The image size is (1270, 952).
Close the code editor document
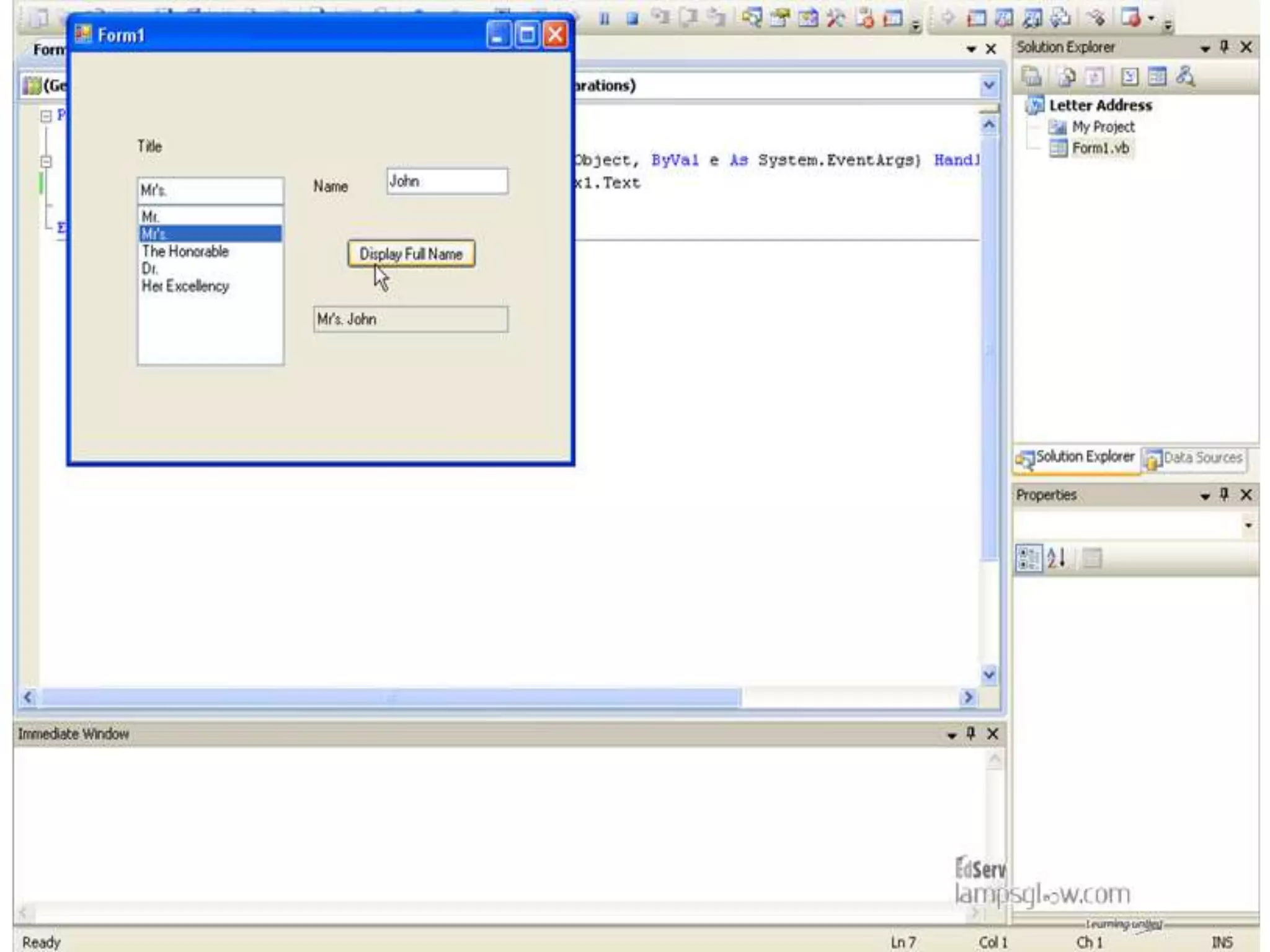pyautogui.click(x=991, y=49)
